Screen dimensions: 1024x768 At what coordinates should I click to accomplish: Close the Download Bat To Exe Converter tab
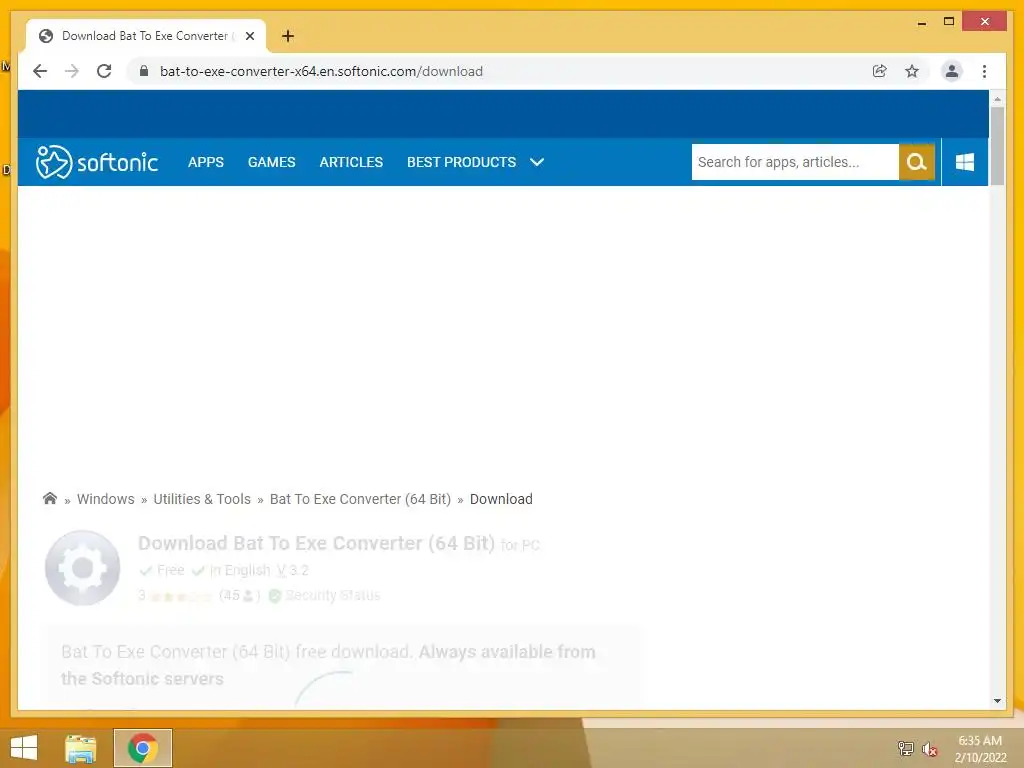[249, 36]
